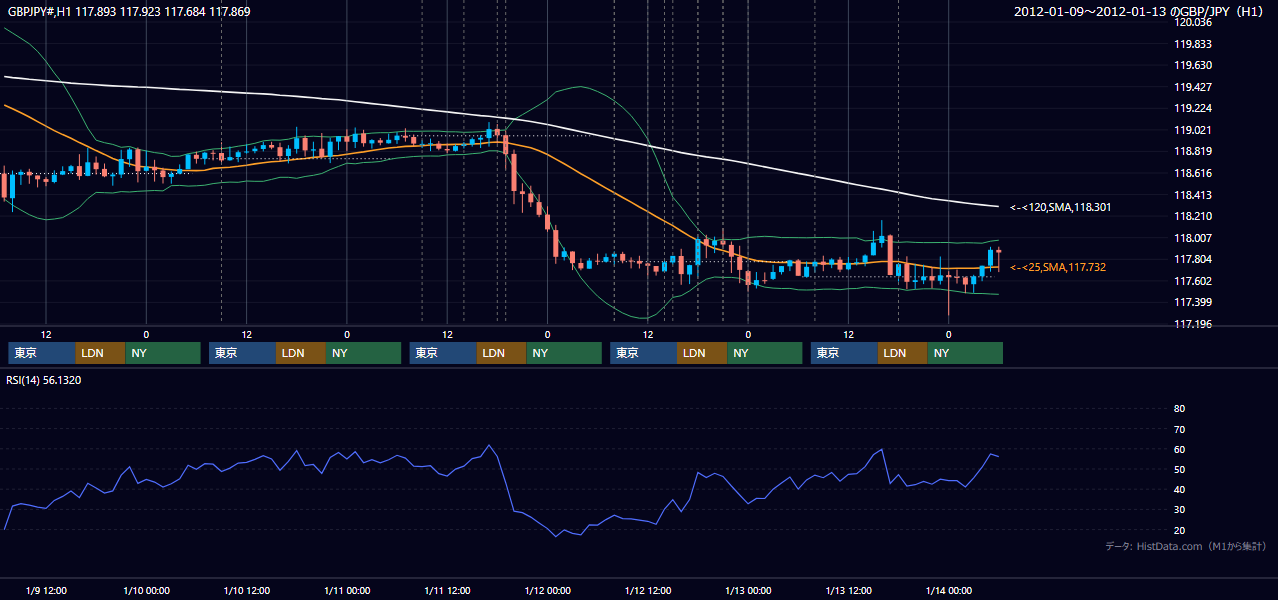Click price axis value 118.616
The height and width of the screenshot is (600, 1278).
1192,173
